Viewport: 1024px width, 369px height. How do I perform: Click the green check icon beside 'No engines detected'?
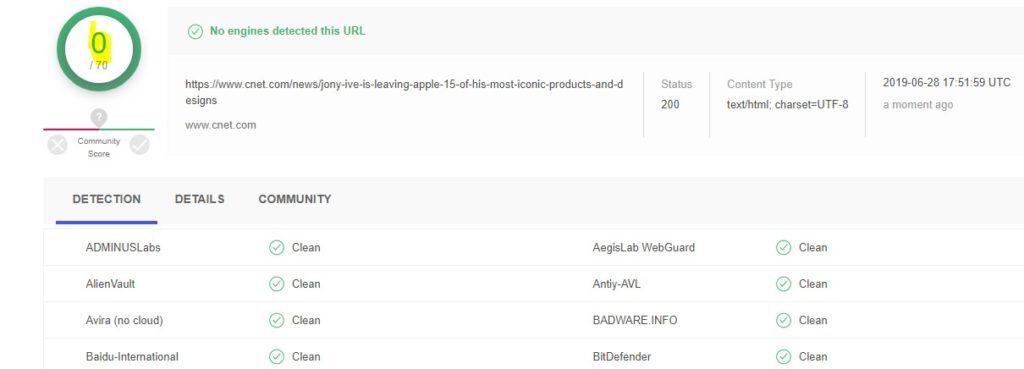[x=195, y=31]
